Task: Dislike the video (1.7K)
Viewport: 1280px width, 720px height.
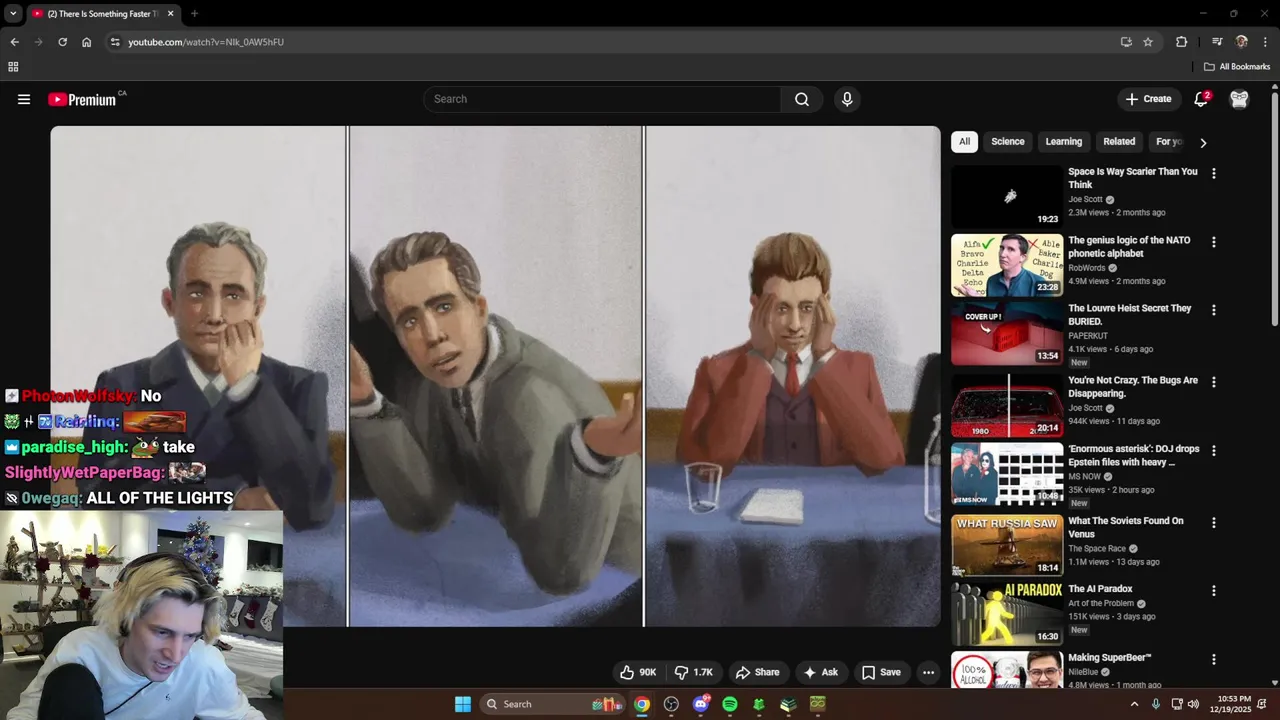Action: pos(694,672)
